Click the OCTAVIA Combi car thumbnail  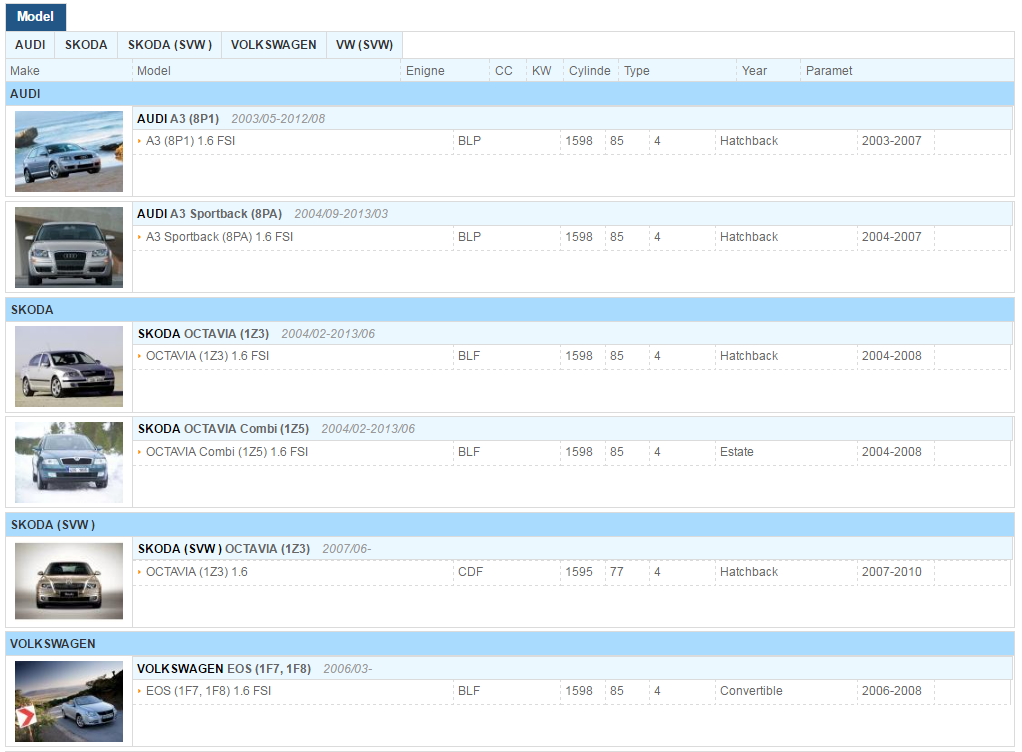(69, 462)
